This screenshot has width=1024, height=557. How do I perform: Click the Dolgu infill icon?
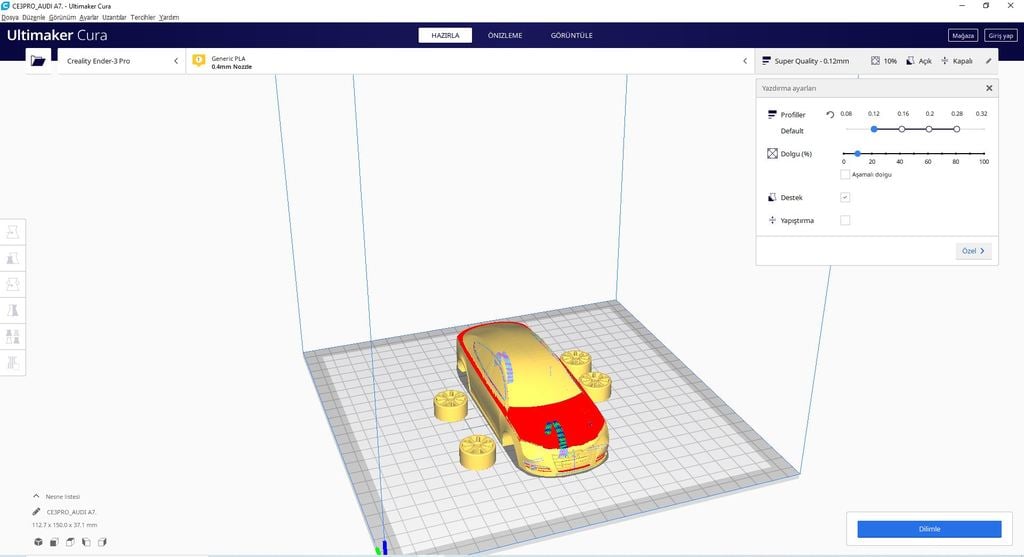(x=772, y=153)
